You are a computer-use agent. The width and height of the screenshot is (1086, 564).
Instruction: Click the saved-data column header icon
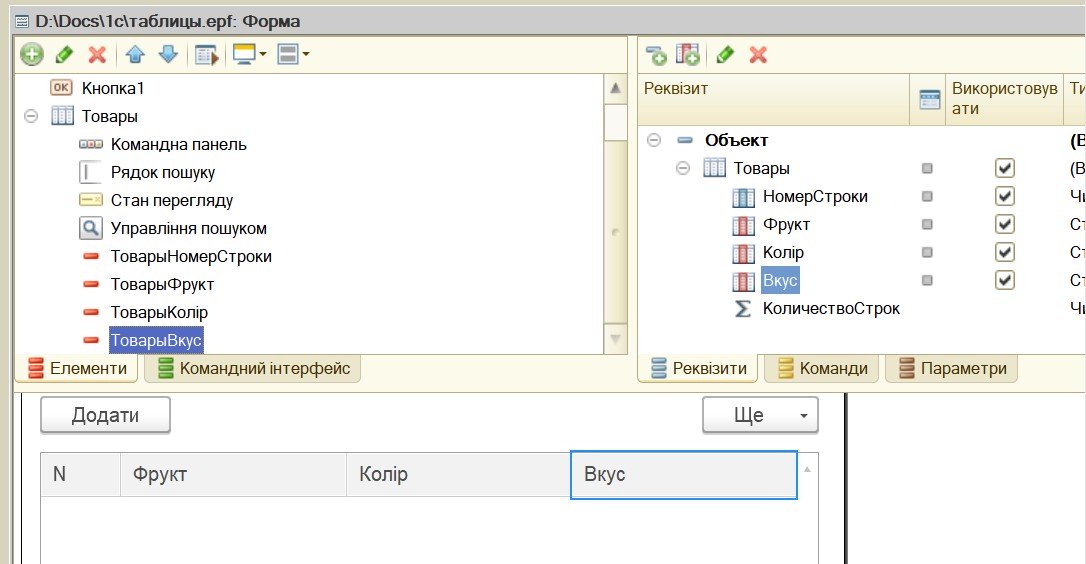tap(929, 100)
